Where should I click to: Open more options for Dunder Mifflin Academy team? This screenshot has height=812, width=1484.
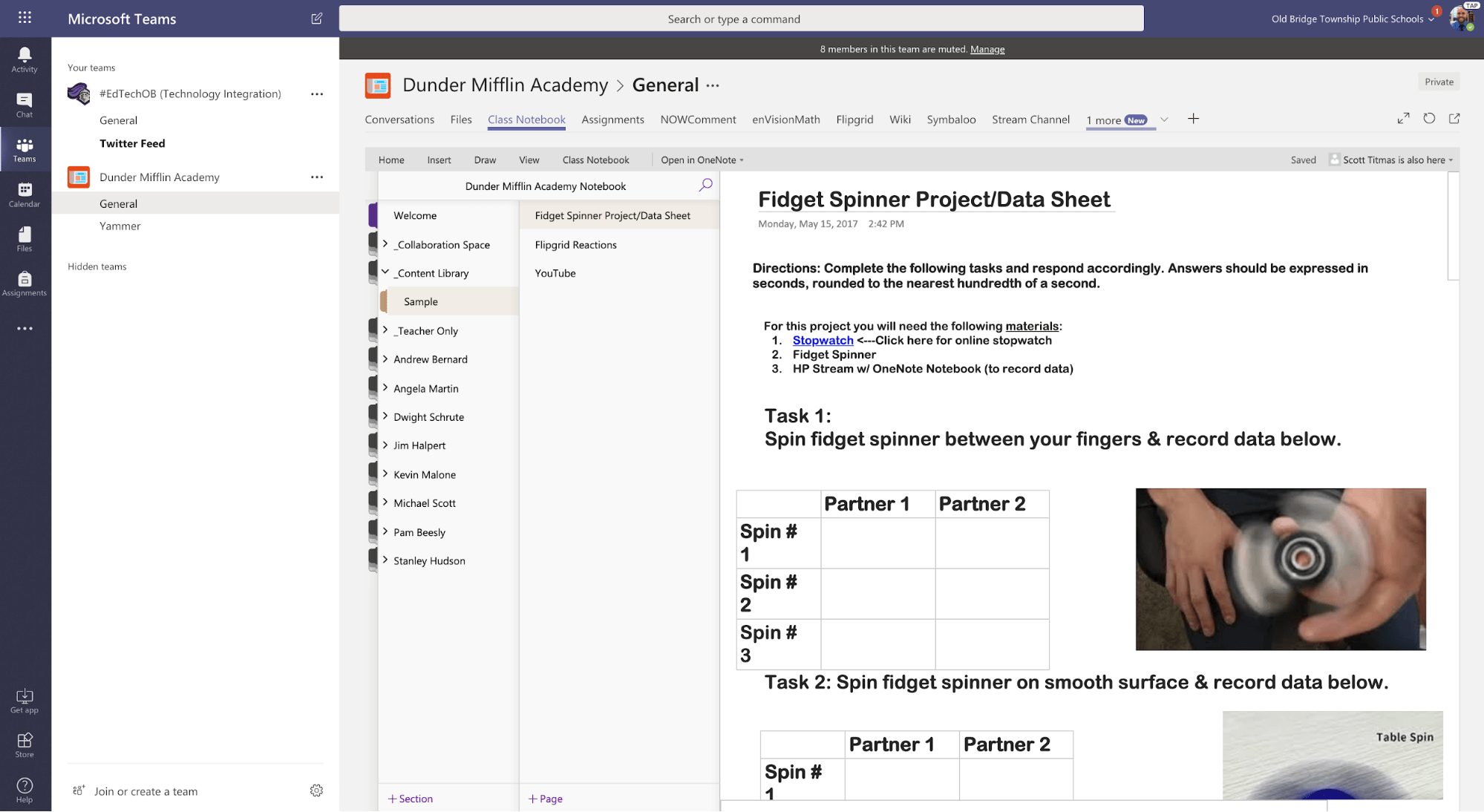tap(317, 177)
